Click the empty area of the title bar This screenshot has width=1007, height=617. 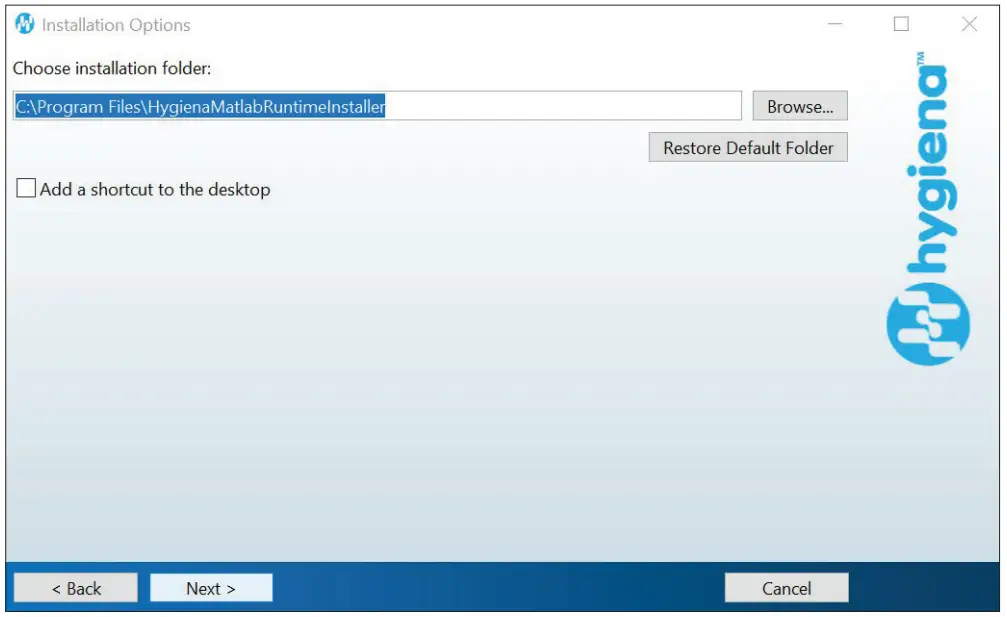point(500,23)
